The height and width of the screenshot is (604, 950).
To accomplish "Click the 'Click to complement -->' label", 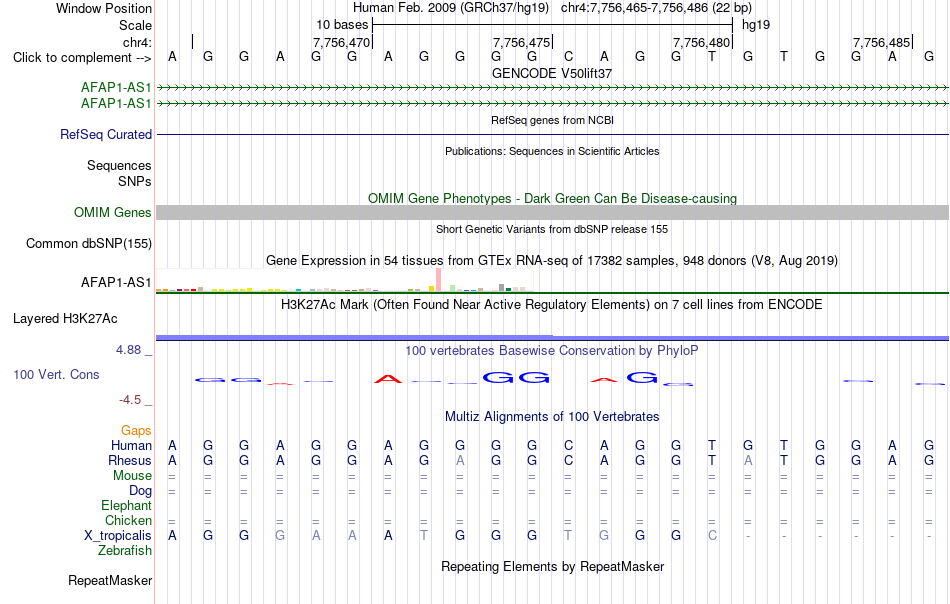I will 82,58.
